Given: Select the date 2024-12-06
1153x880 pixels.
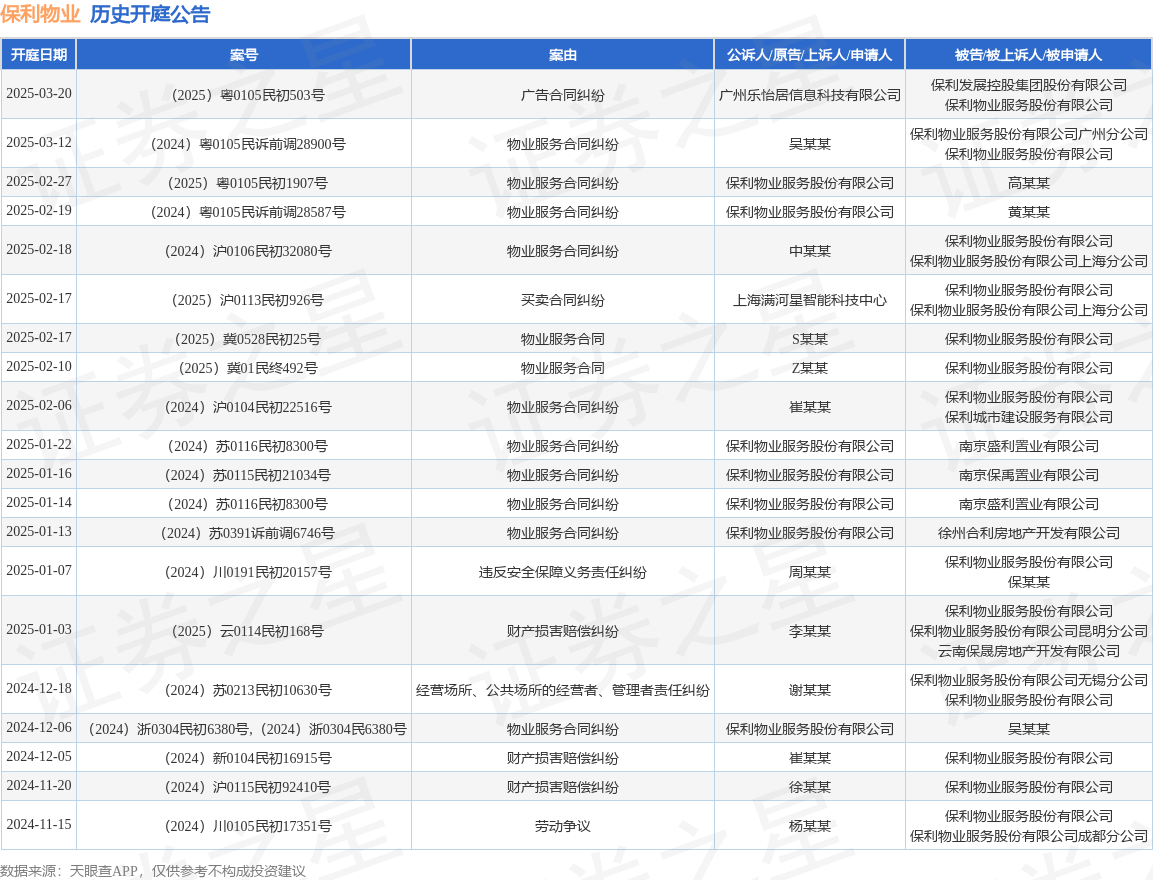Looking at the screenshot, I should coord(39,727).
